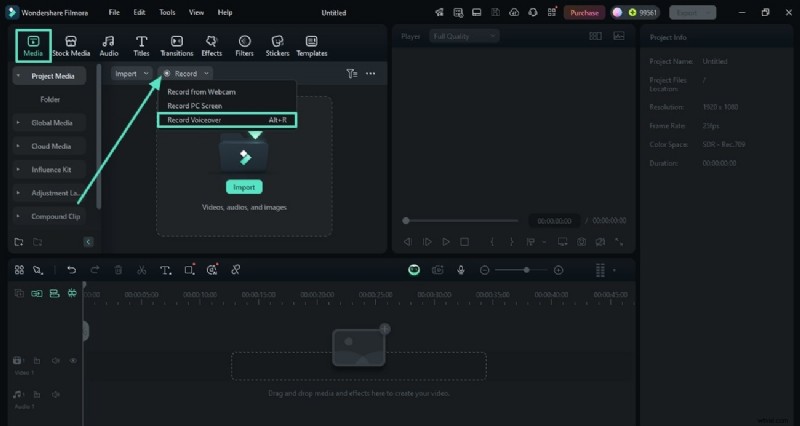
Task: Open the Tools menu
Action: (x=167, y=12)
